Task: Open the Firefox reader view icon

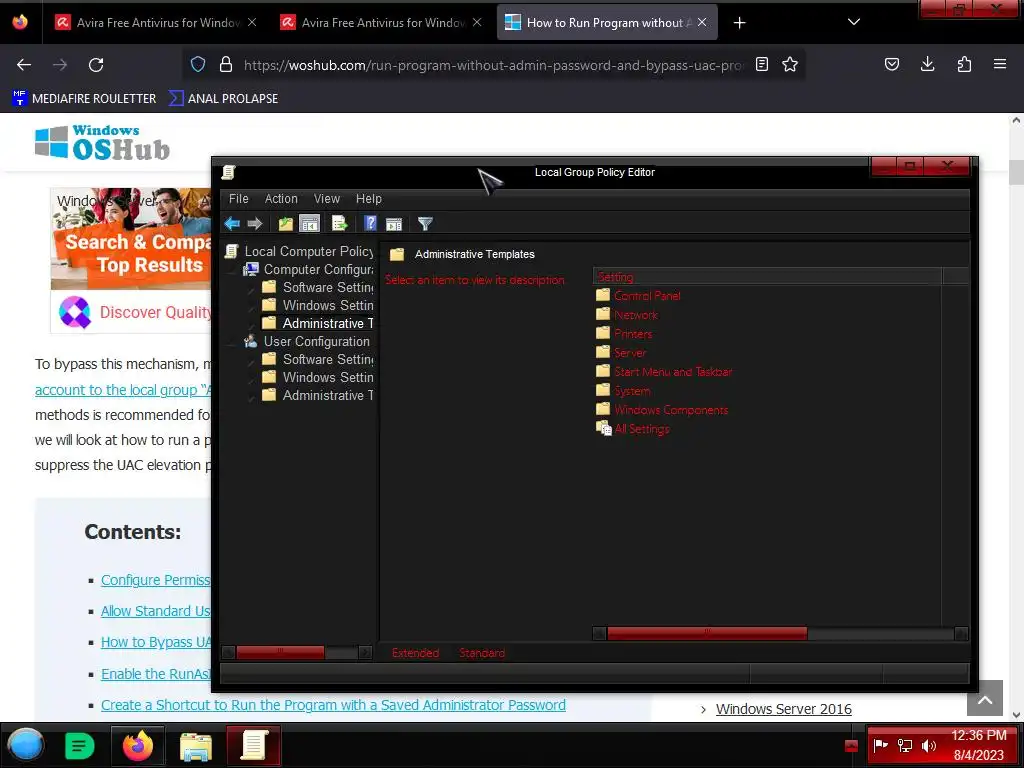Action: point(761,64)
